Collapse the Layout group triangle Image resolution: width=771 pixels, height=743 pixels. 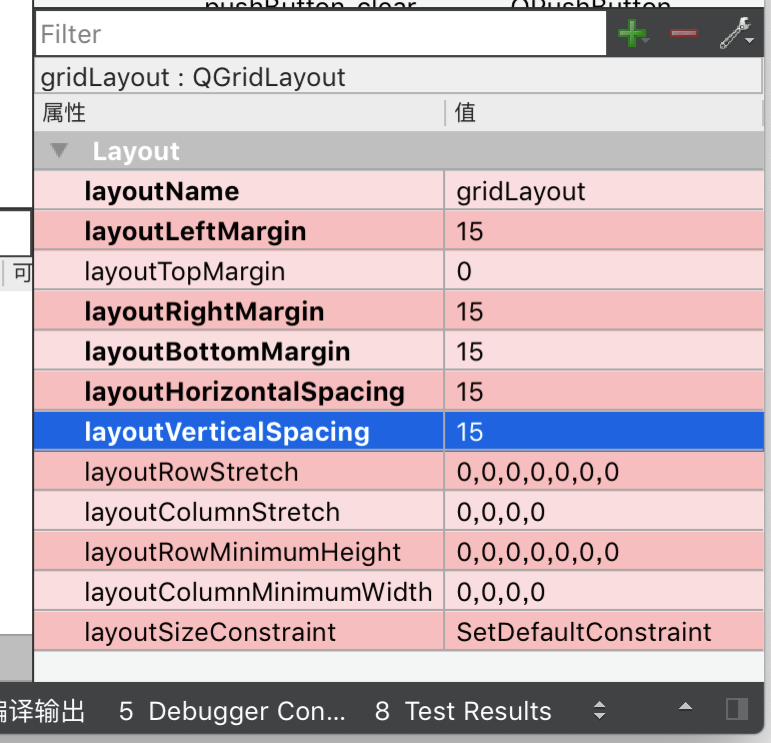click(59, 150)
